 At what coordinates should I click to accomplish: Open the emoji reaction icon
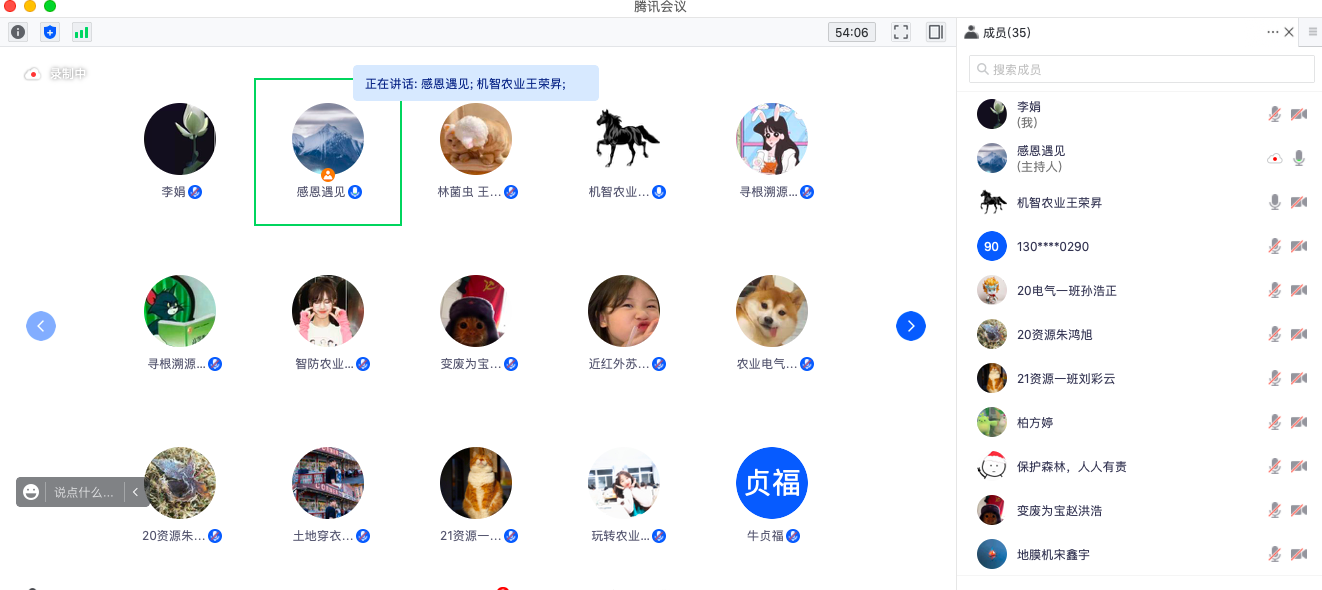(31, 492)
